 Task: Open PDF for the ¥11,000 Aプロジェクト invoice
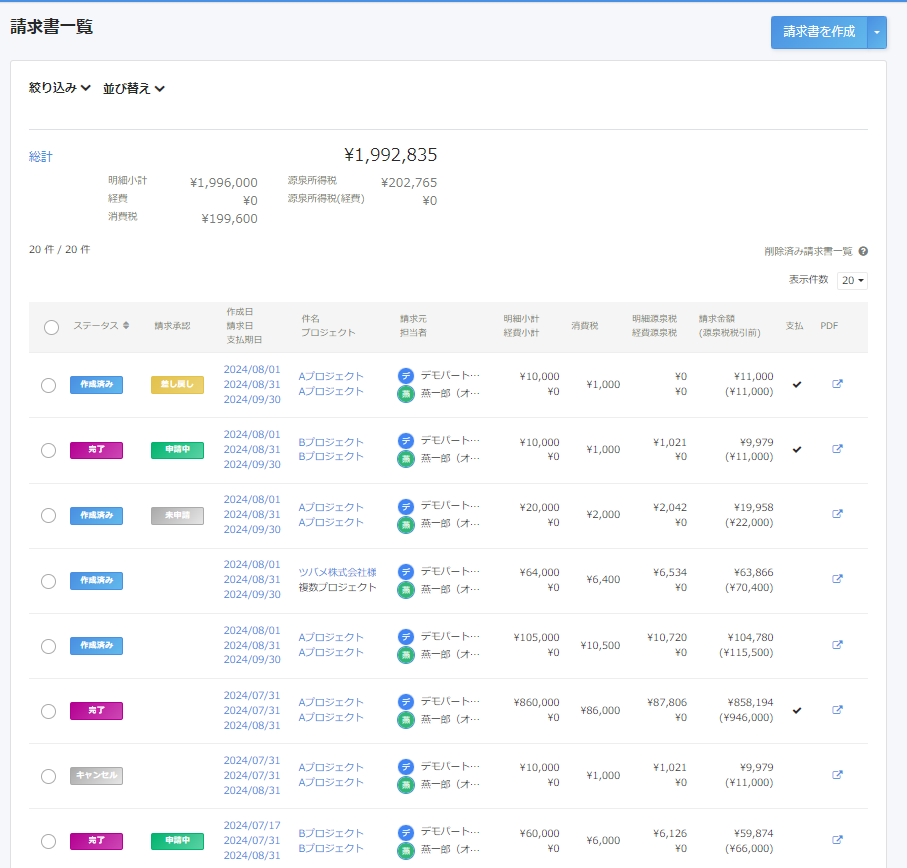[x=837, y=384]
